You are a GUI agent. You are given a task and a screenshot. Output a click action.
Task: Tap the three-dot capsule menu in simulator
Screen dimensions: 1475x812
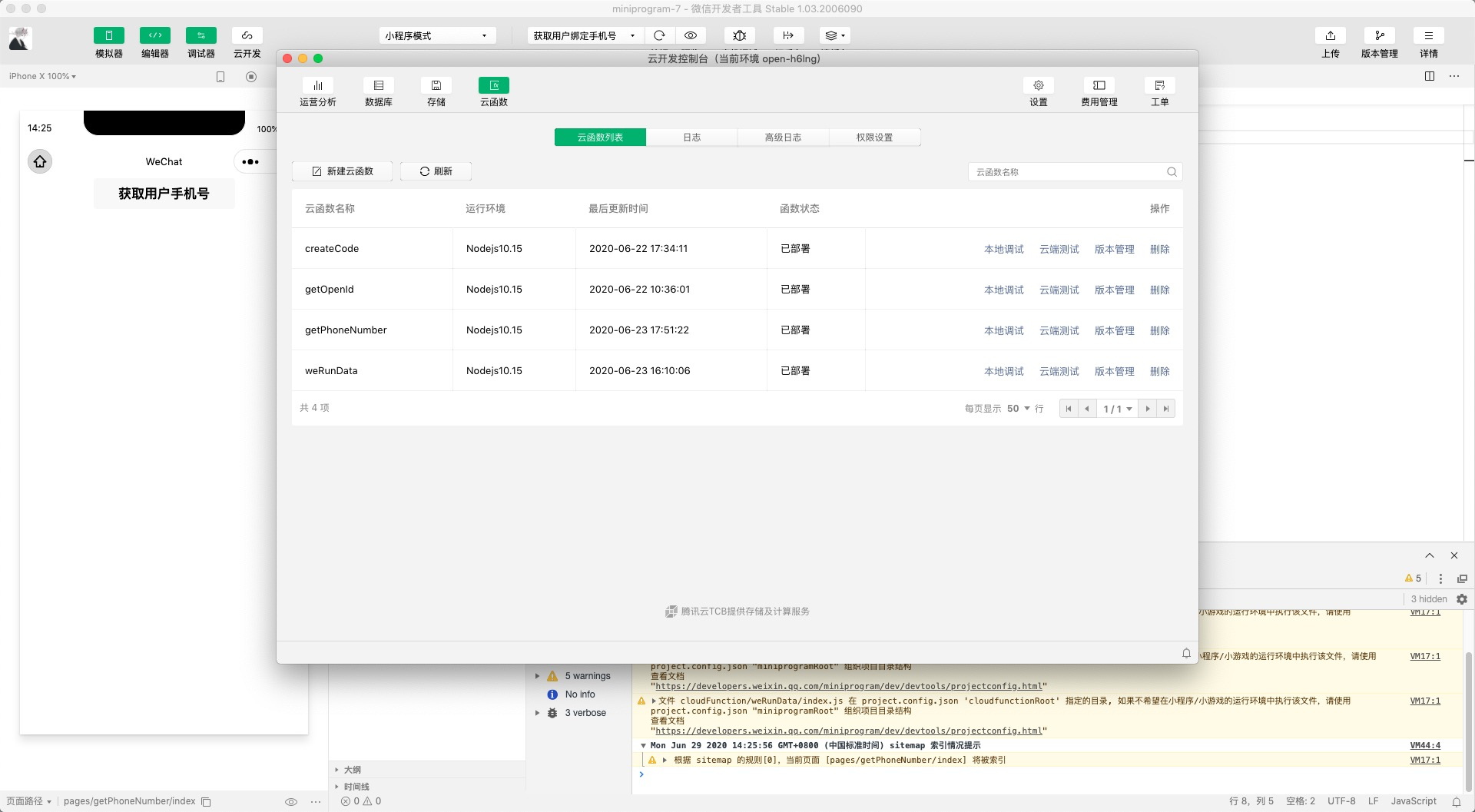(250, 161)
